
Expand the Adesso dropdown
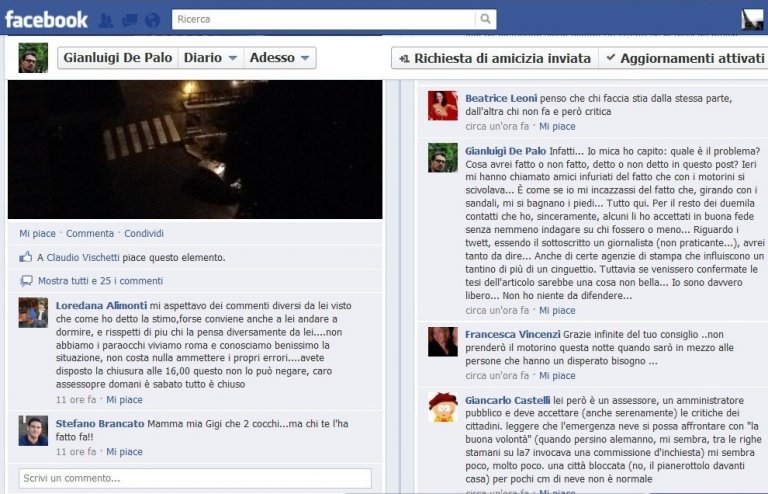point(280,58)
